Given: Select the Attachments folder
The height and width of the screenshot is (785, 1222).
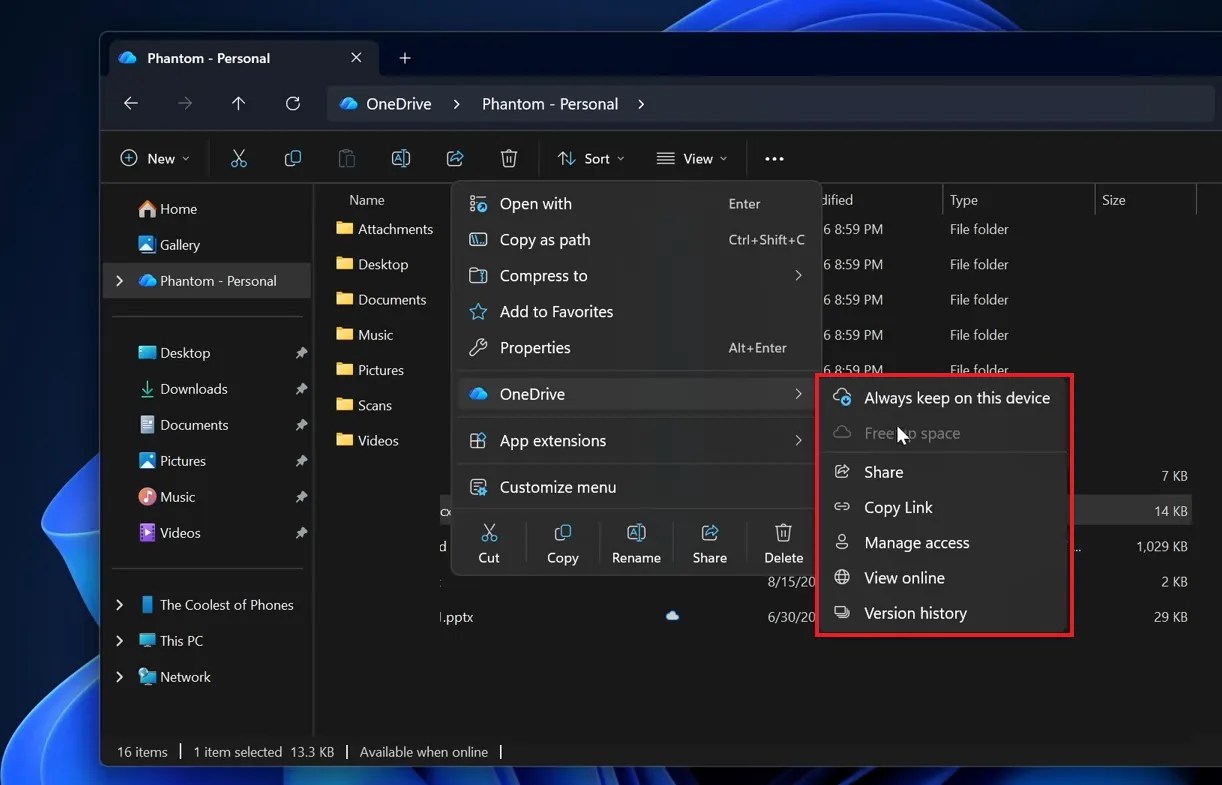Looking at the screenshot, I should pyautogui.click(x=385, y=229).
